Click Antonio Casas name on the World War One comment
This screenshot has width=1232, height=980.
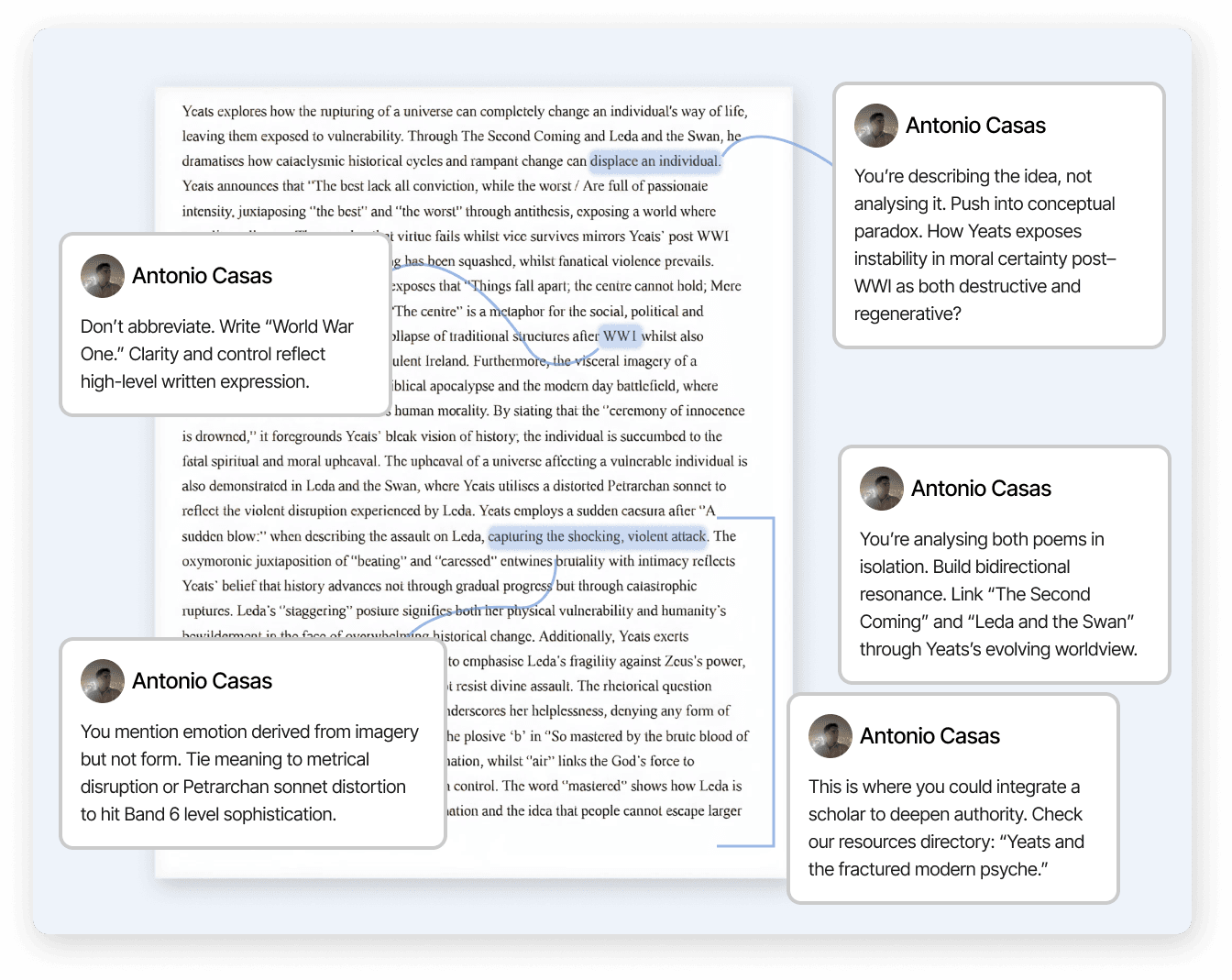[202, 276]
